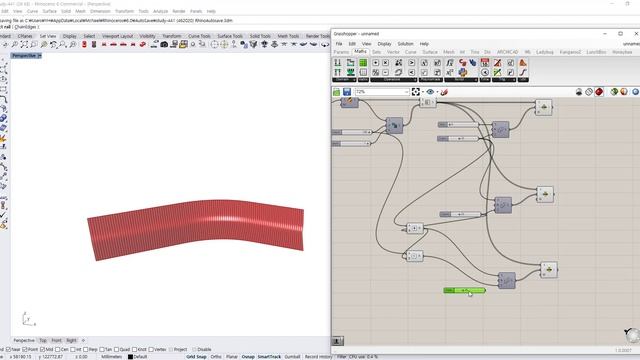
Task: Select the Smaller Than comparison component icon
Action: pyautogui.click(x=411, y=72)
